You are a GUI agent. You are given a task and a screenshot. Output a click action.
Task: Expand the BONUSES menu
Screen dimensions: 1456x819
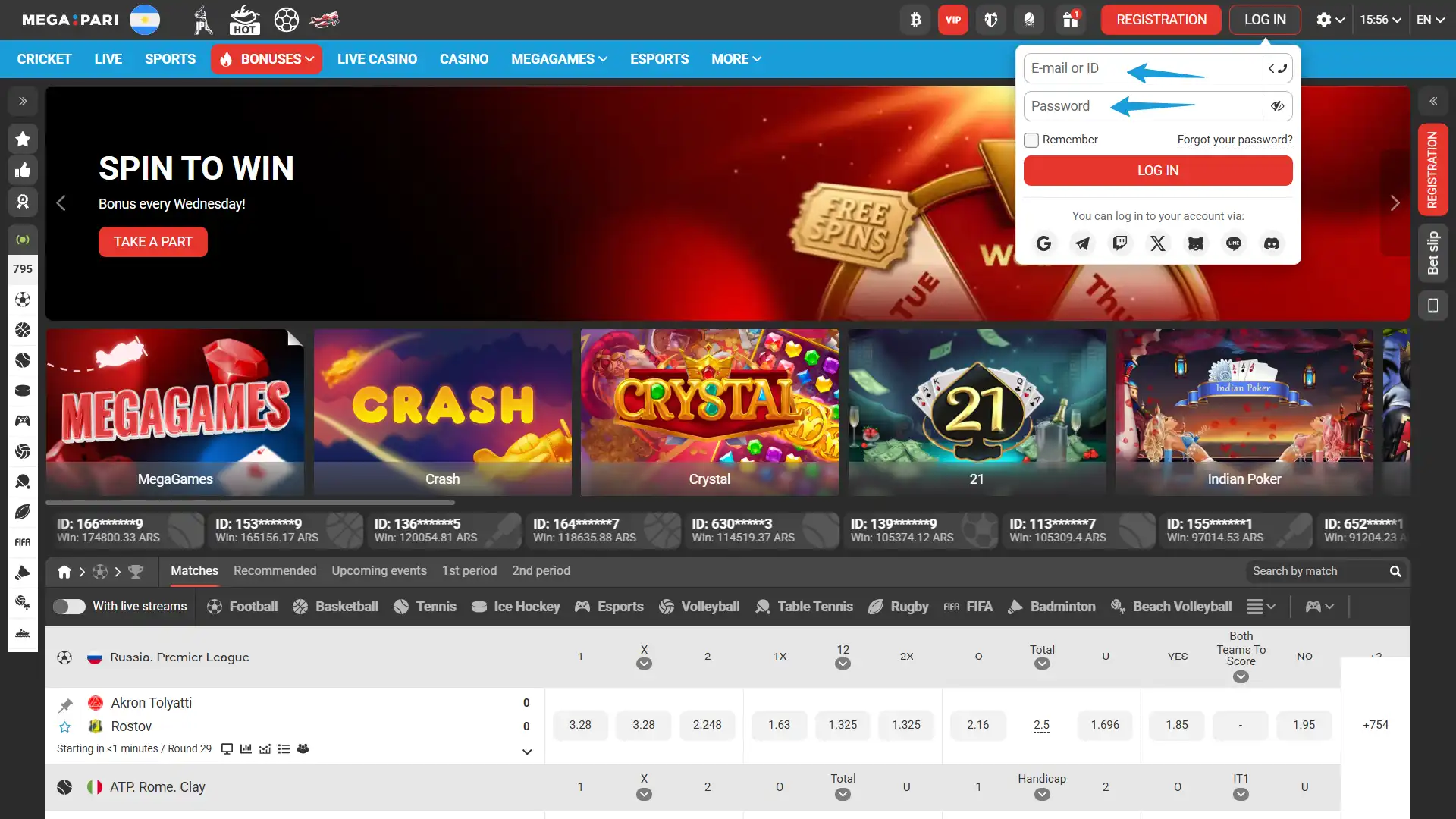coord(267,59)
